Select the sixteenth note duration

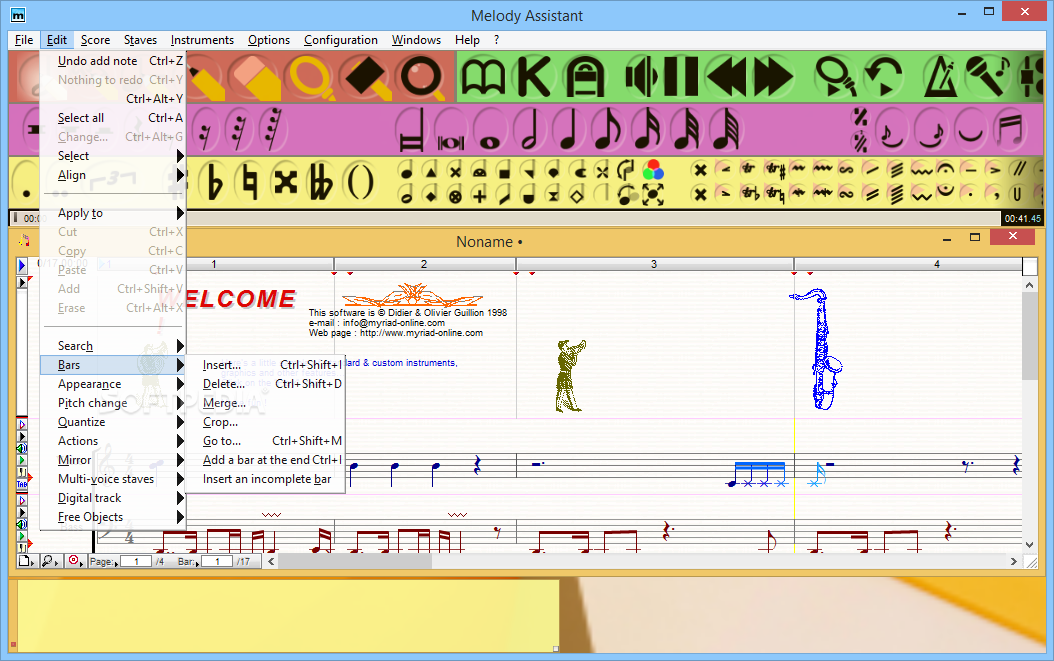tap(647, 130)
